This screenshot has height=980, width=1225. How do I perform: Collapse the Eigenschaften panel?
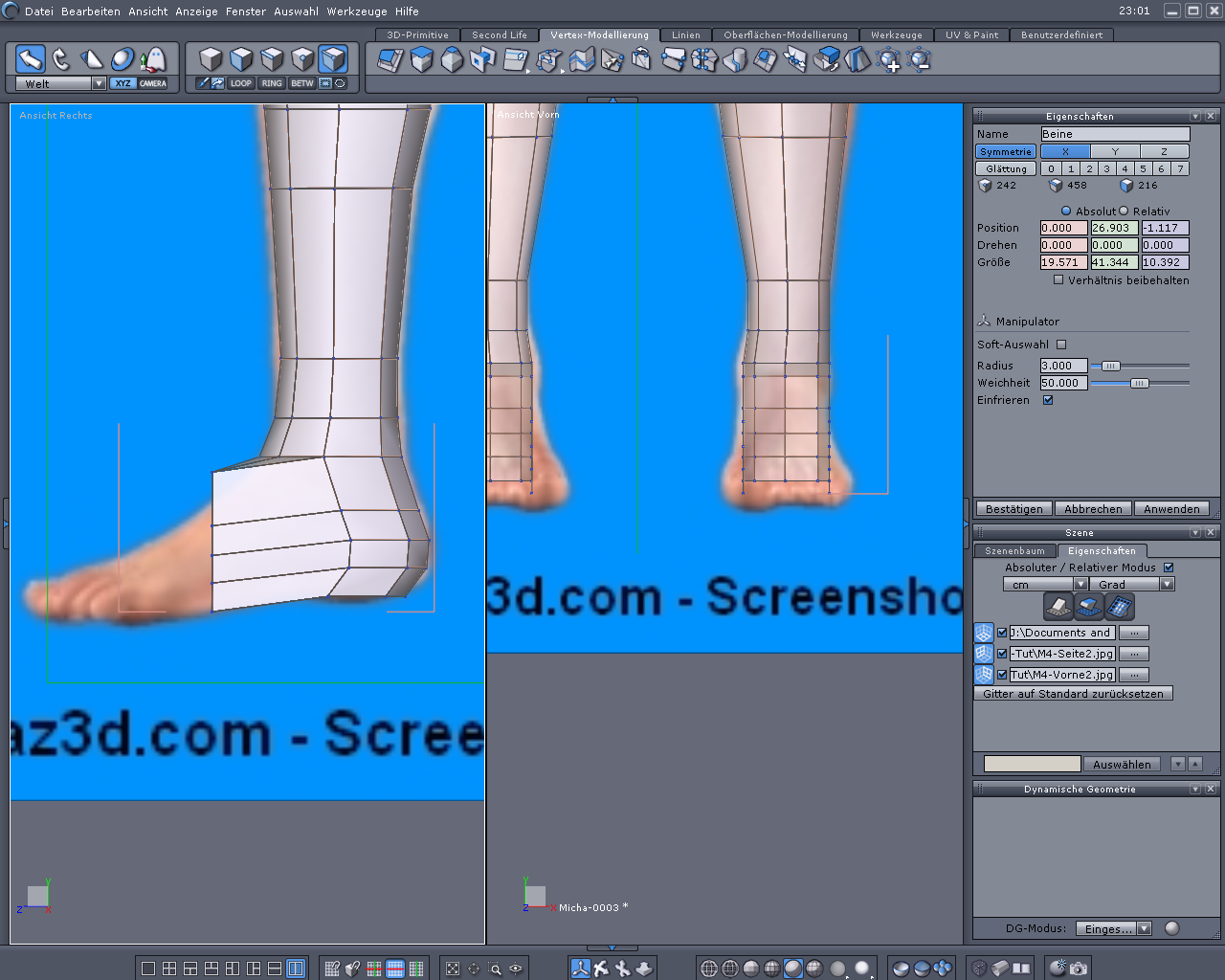pyautogui.click(x=1195, y=116)
